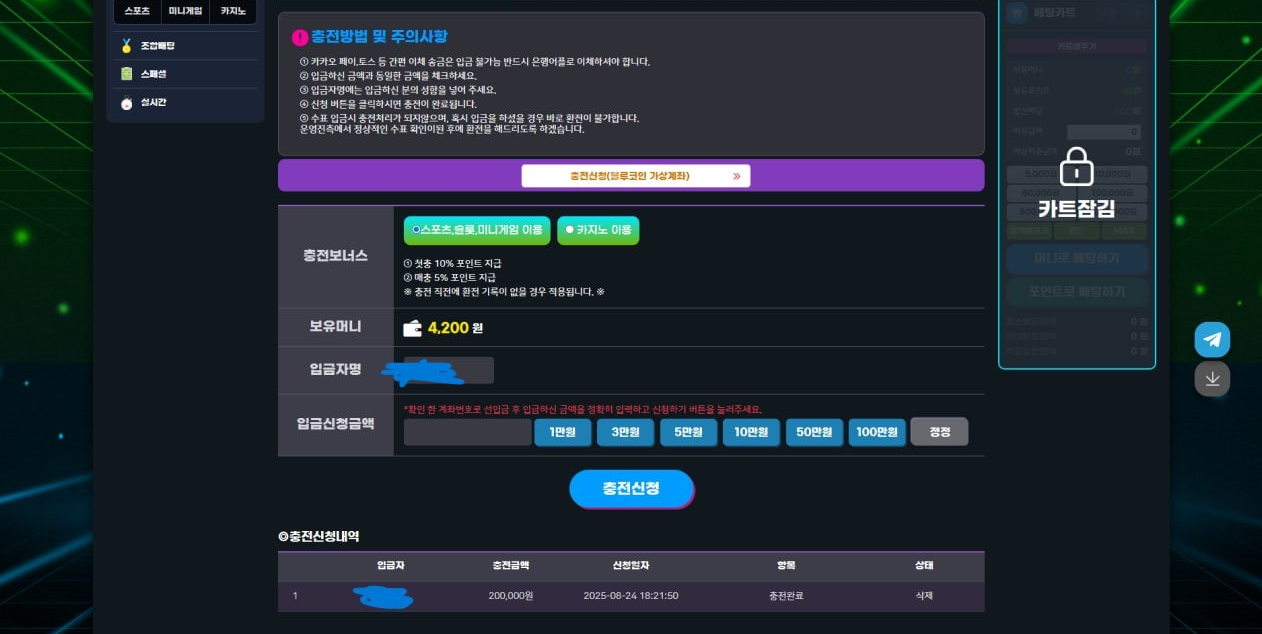
Task: Click the red 선입금 deposit notice text
Action: point(582,409)
